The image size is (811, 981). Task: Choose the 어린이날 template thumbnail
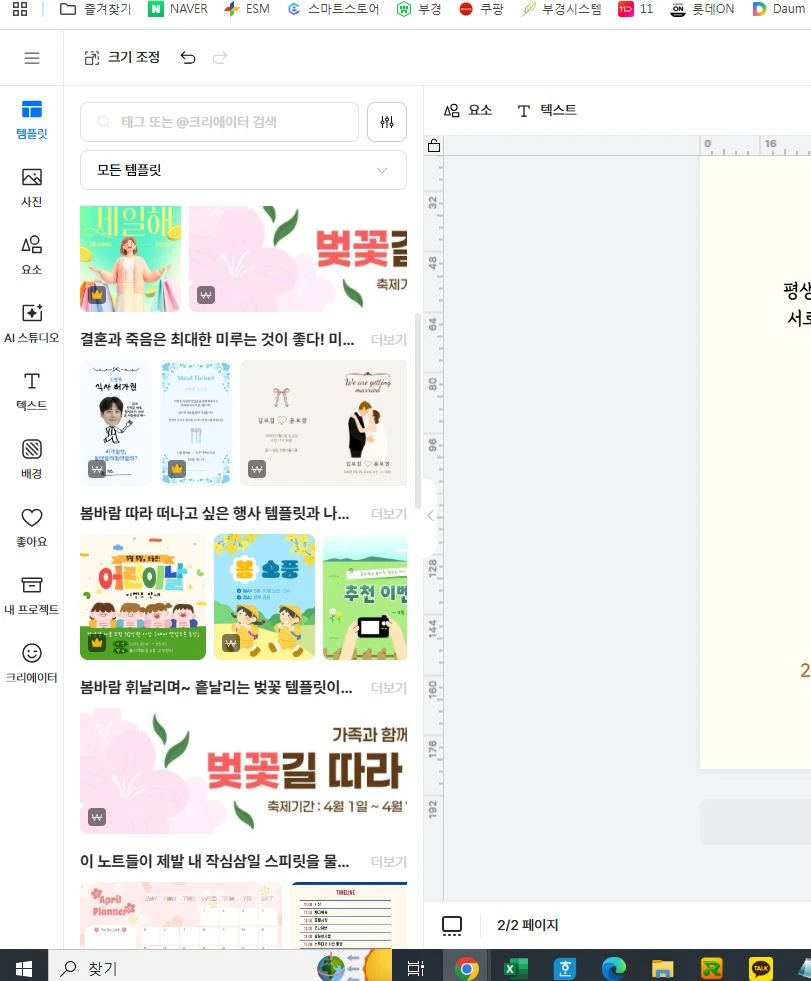[x=143, y=597]
